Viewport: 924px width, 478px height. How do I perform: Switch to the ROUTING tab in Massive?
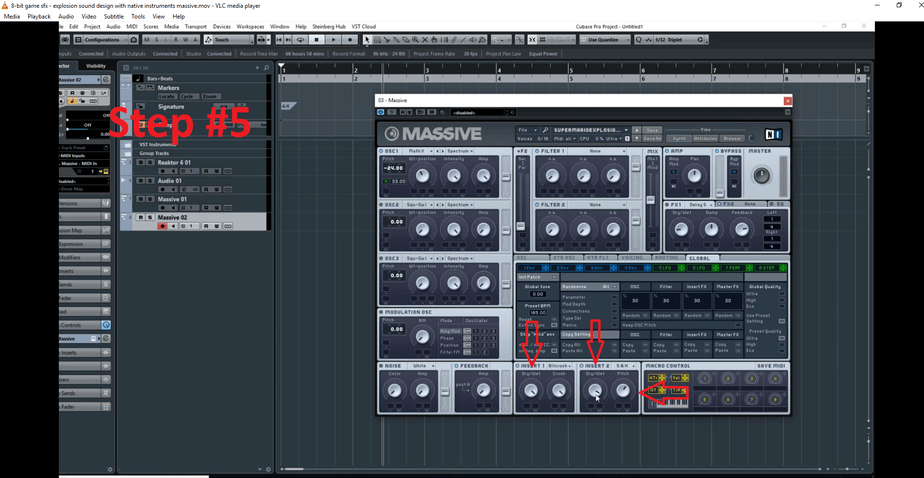[669, 258]
